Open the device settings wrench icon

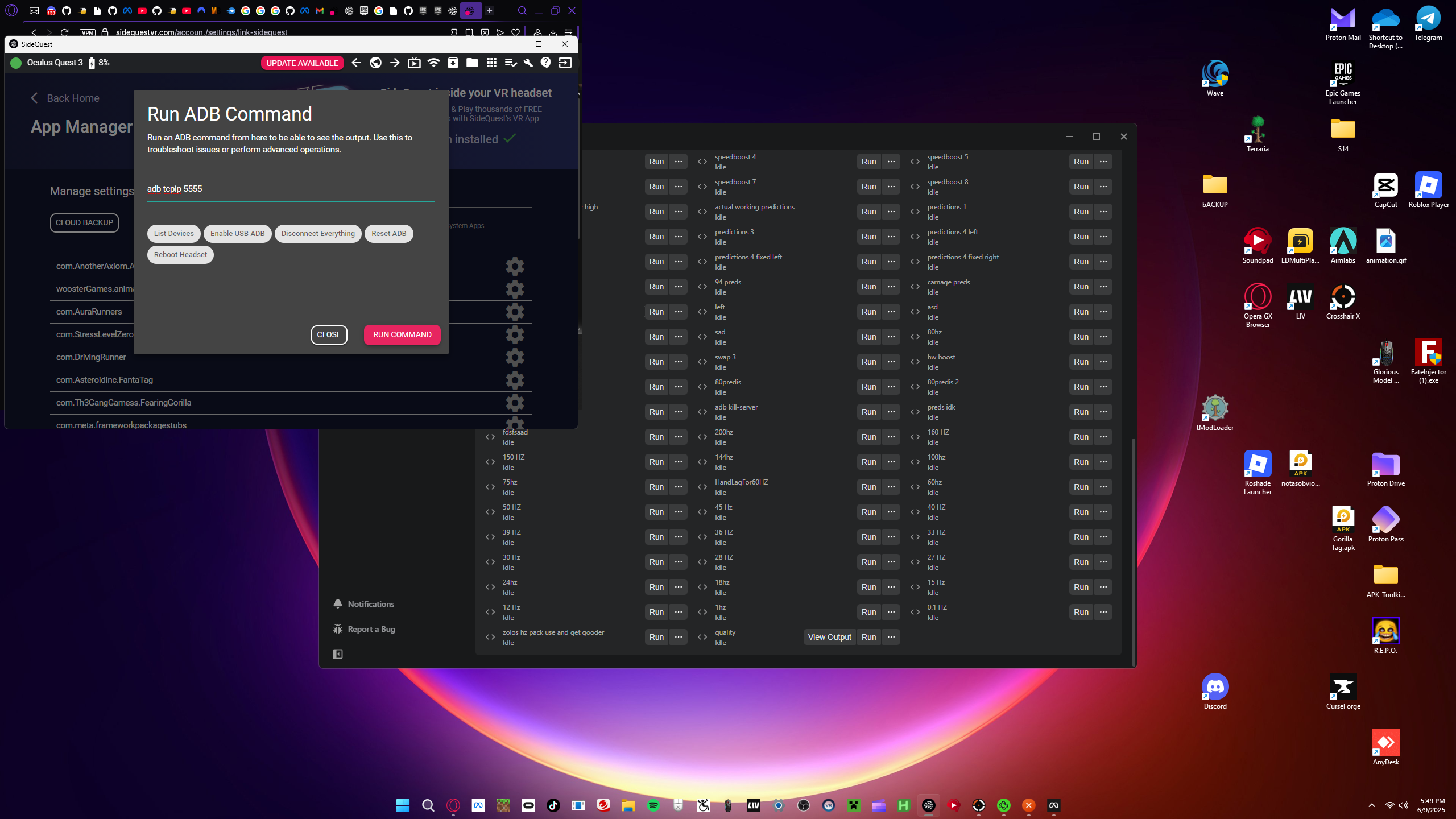[x=528, y=63]
